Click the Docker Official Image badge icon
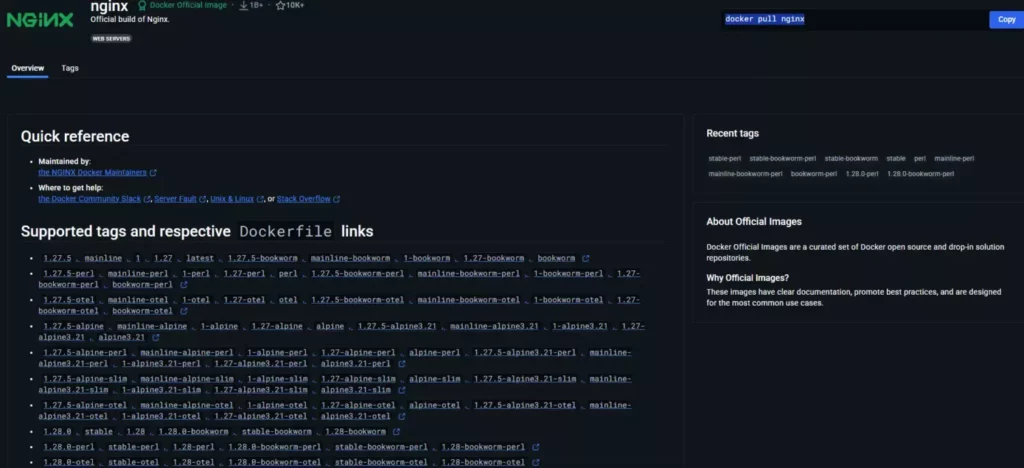Image resolution: width=1024 pixels, height=468 pixels. point(142,5)
